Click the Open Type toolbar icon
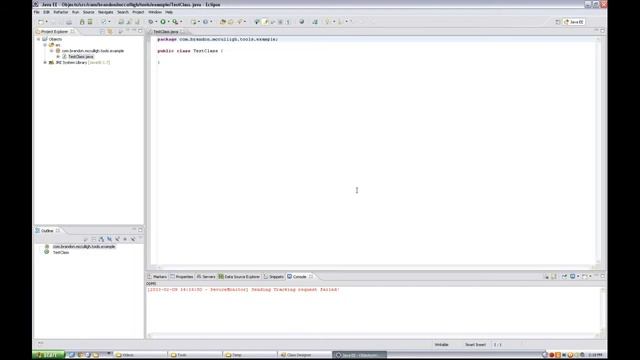The height and width of the screenshot is (360, 640). coord(222,22)
